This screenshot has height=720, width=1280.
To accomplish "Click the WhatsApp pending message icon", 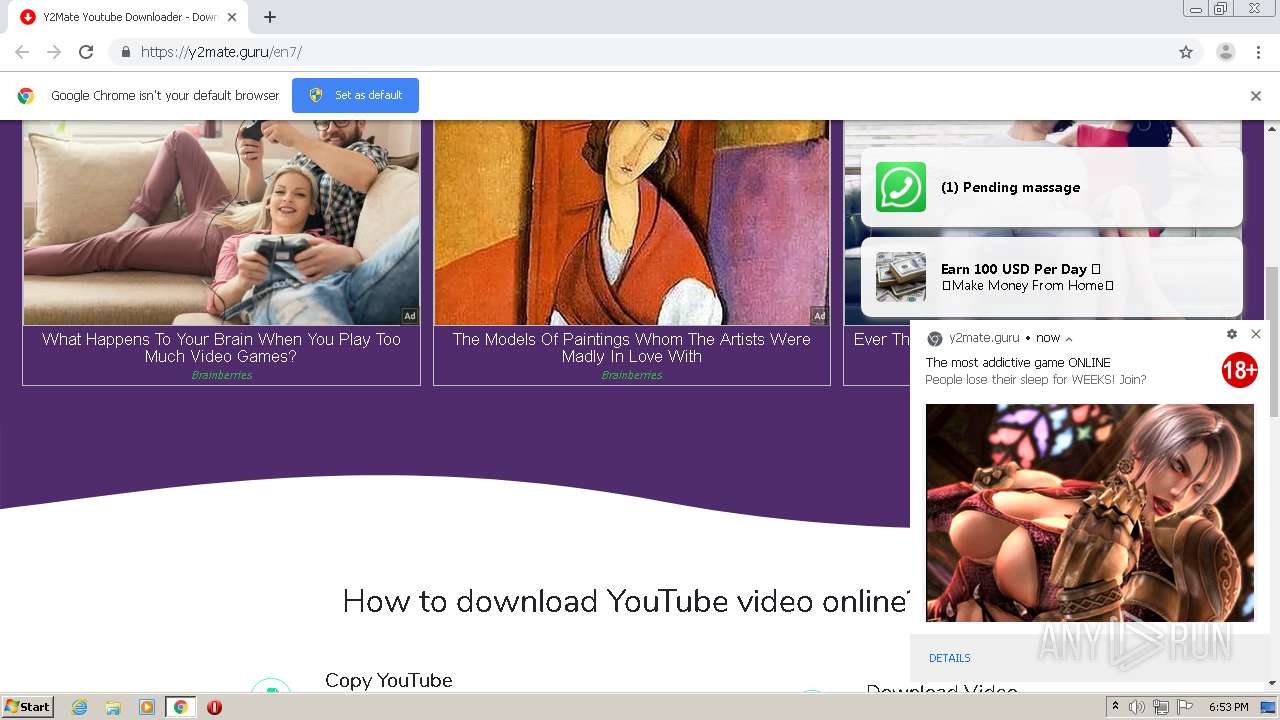I will point(901,187).
